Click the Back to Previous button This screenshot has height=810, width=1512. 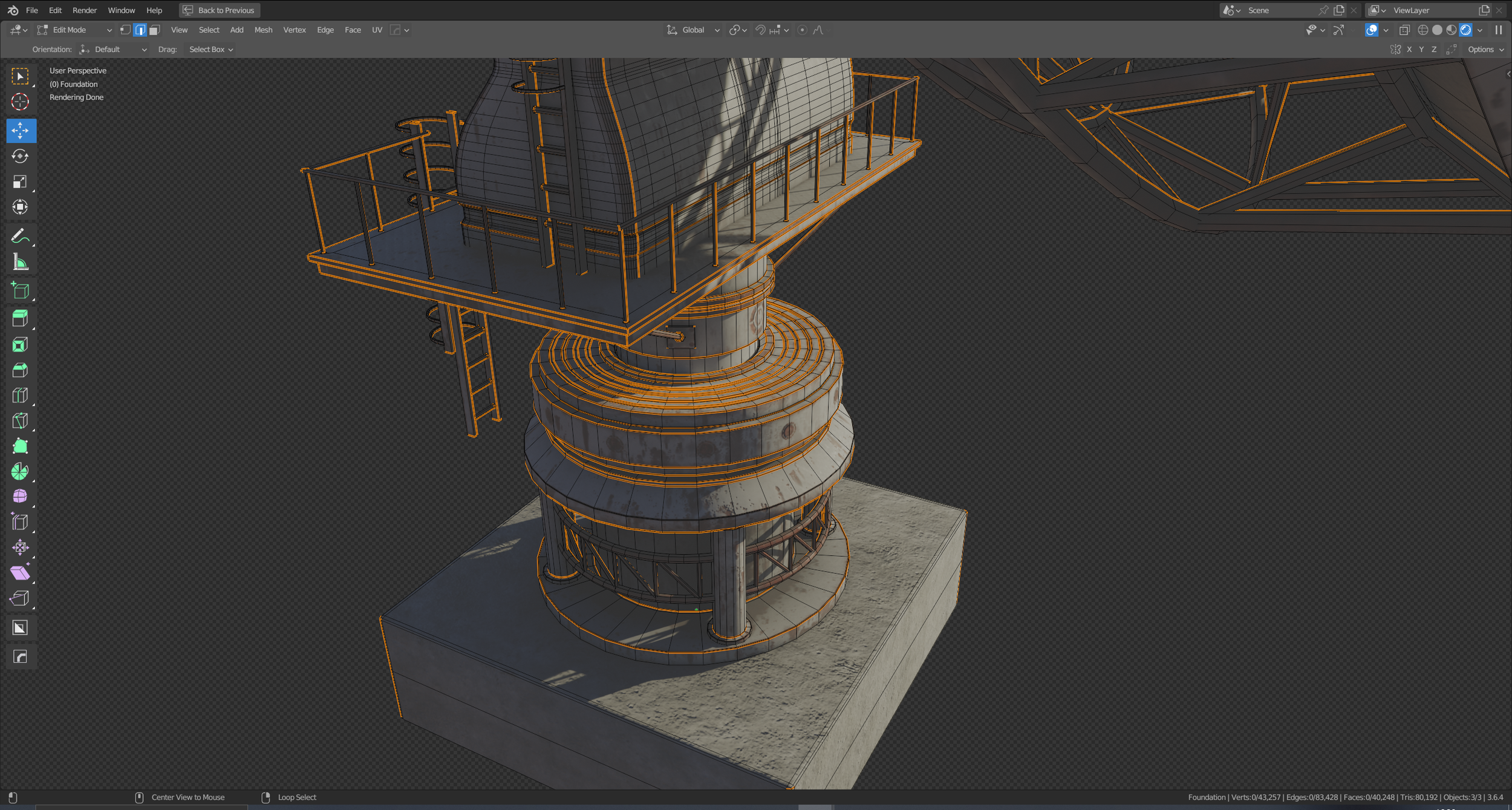(x=220, y=10)
